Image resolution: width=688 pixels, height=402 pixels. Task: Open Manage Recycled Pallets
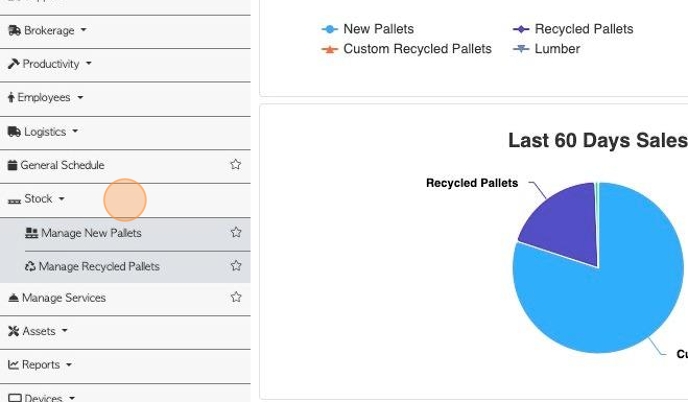pos(99,266)
